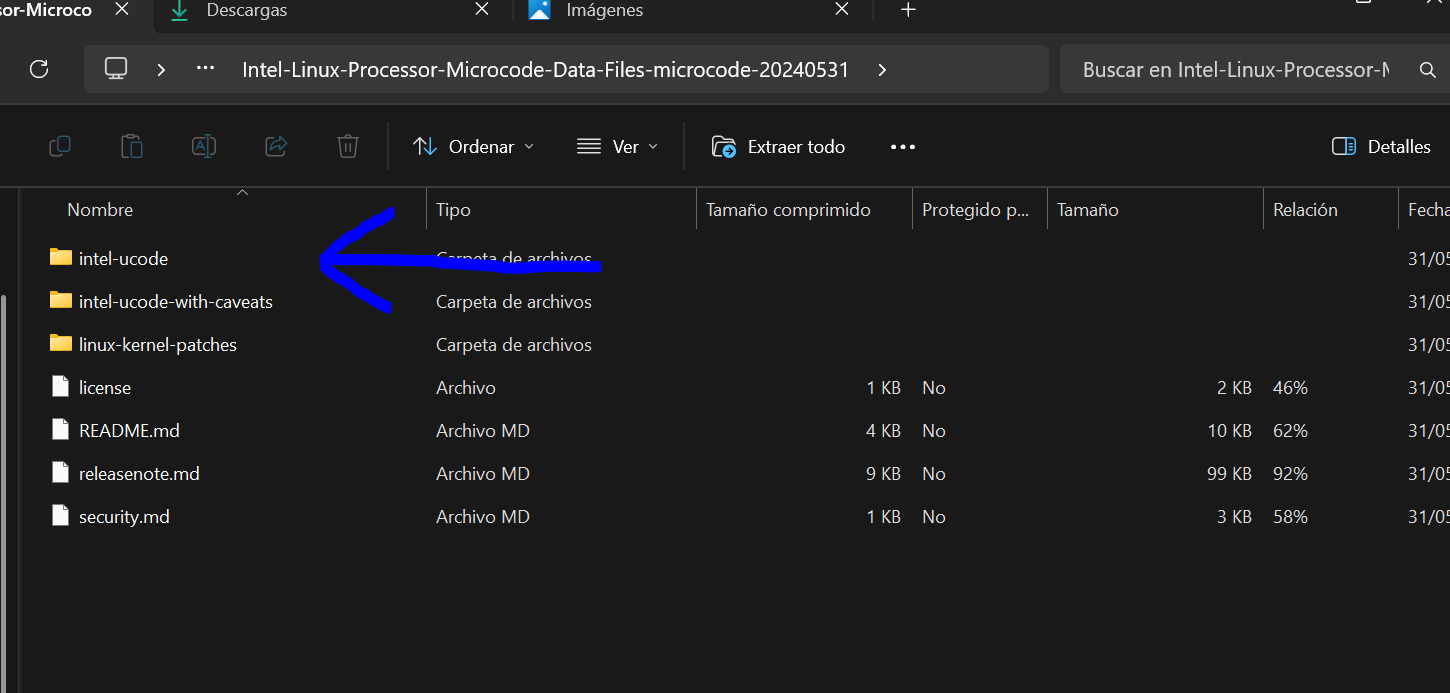
Task: Click the Buscar search input field
Action: pos(1235,70)
